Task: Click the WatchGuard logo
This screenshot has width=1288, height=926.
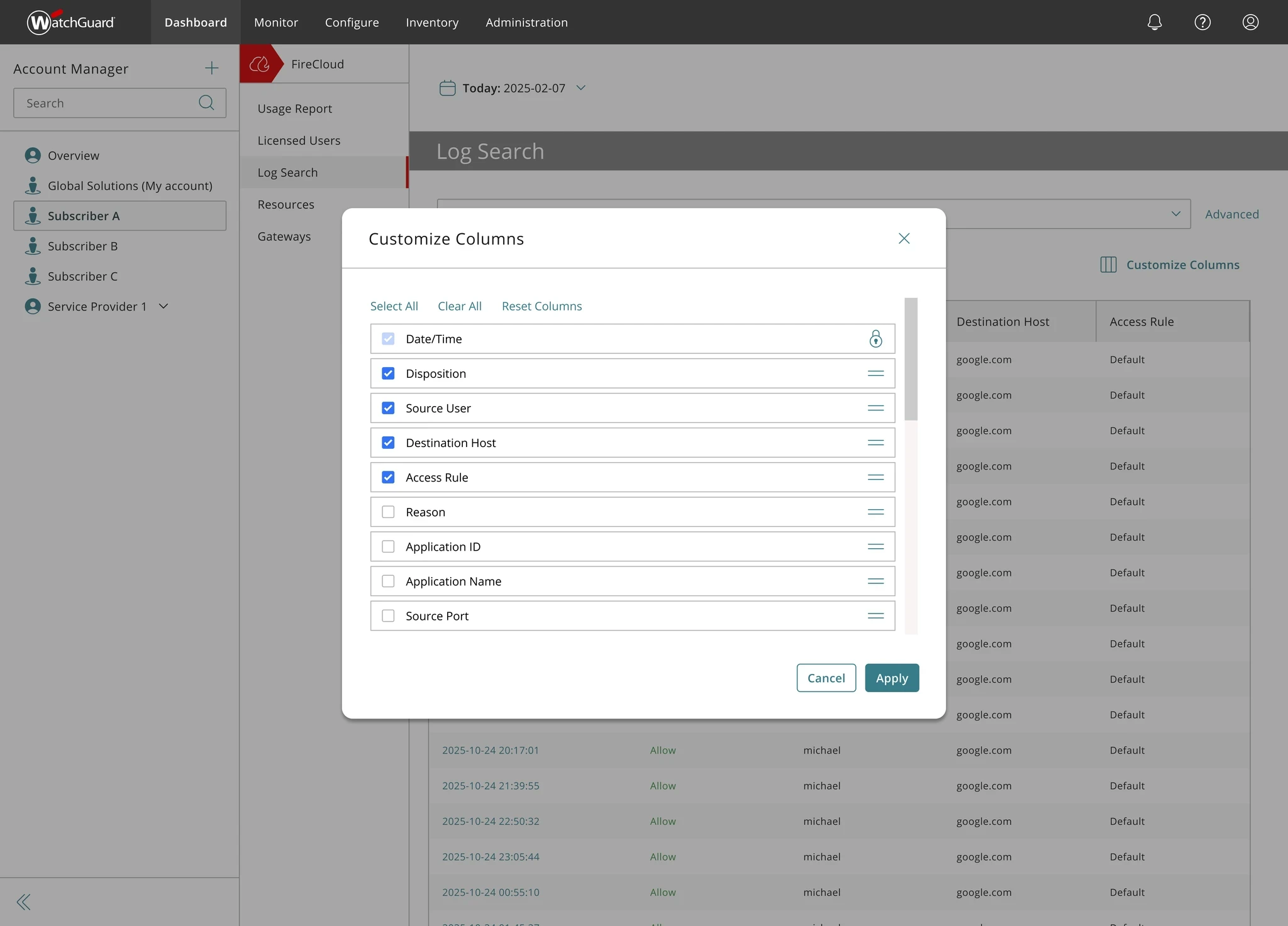Action: click(70, 22)
